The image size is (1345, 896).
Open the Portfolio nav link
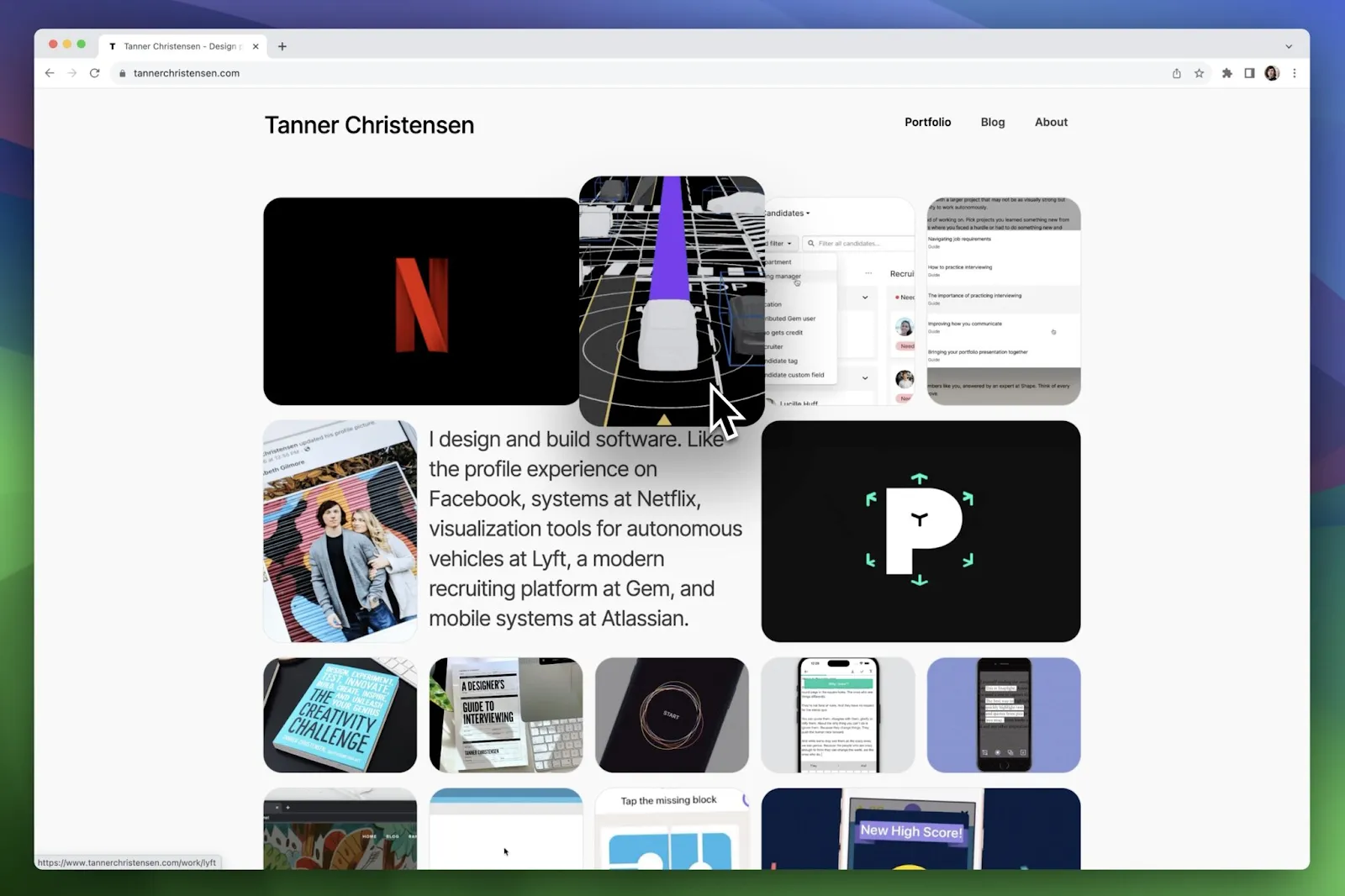coord(928,122)
